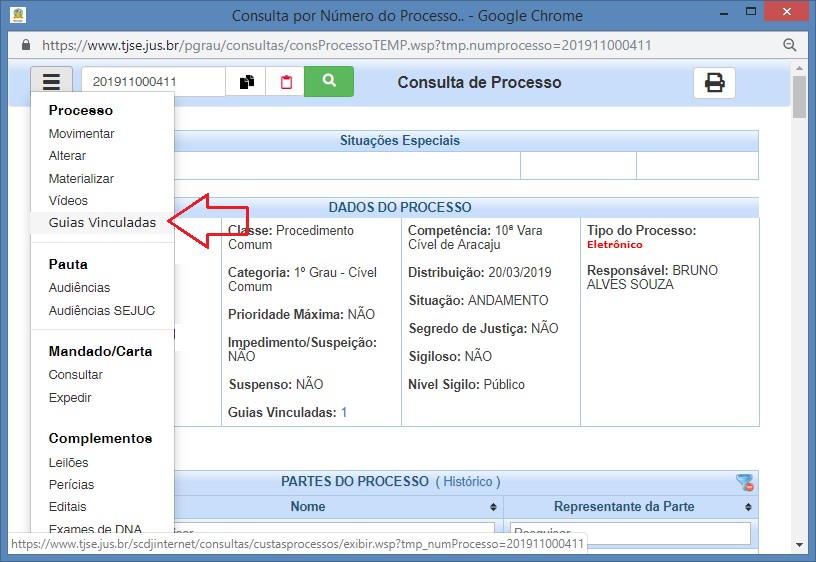Screen dimensions: 816x562
Task: Clear filters with the funnel icon
Action: pyautogui.click(x=745, y=483)
